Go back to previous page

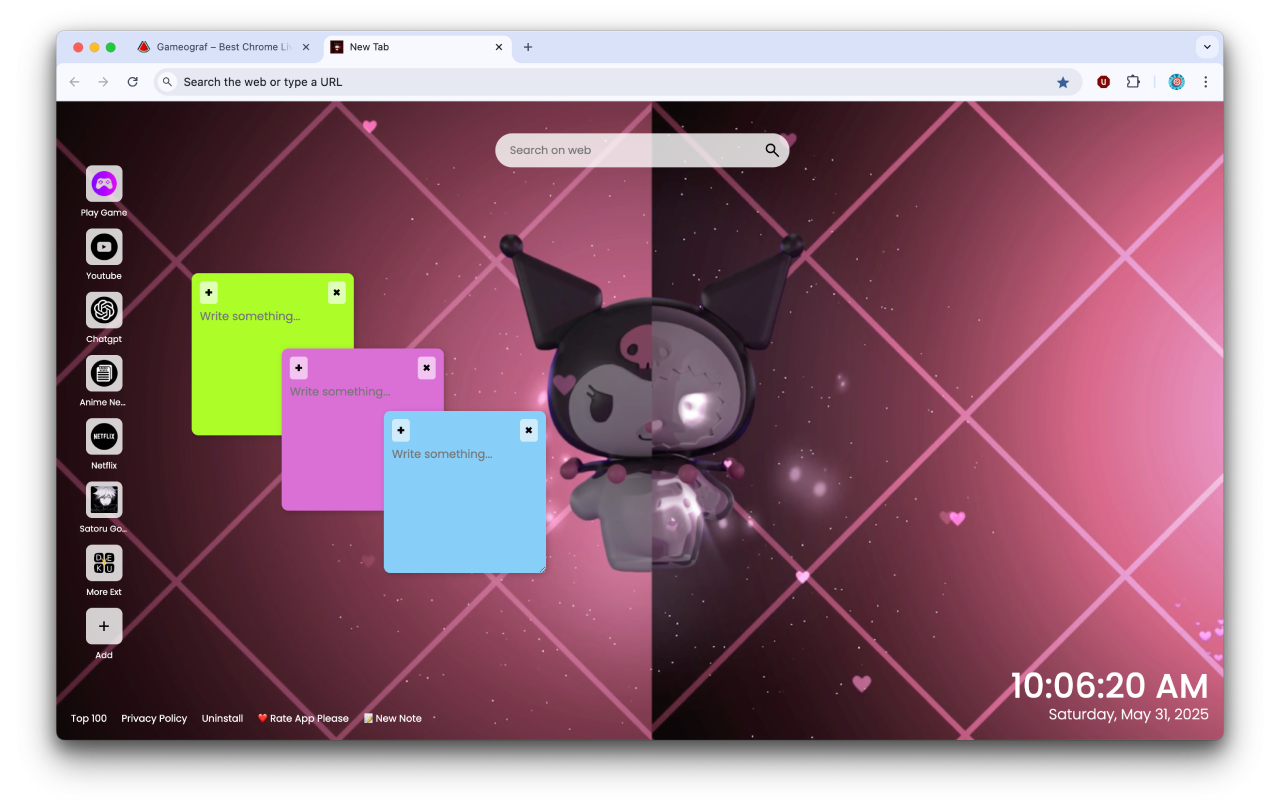(x=74, y=82)
